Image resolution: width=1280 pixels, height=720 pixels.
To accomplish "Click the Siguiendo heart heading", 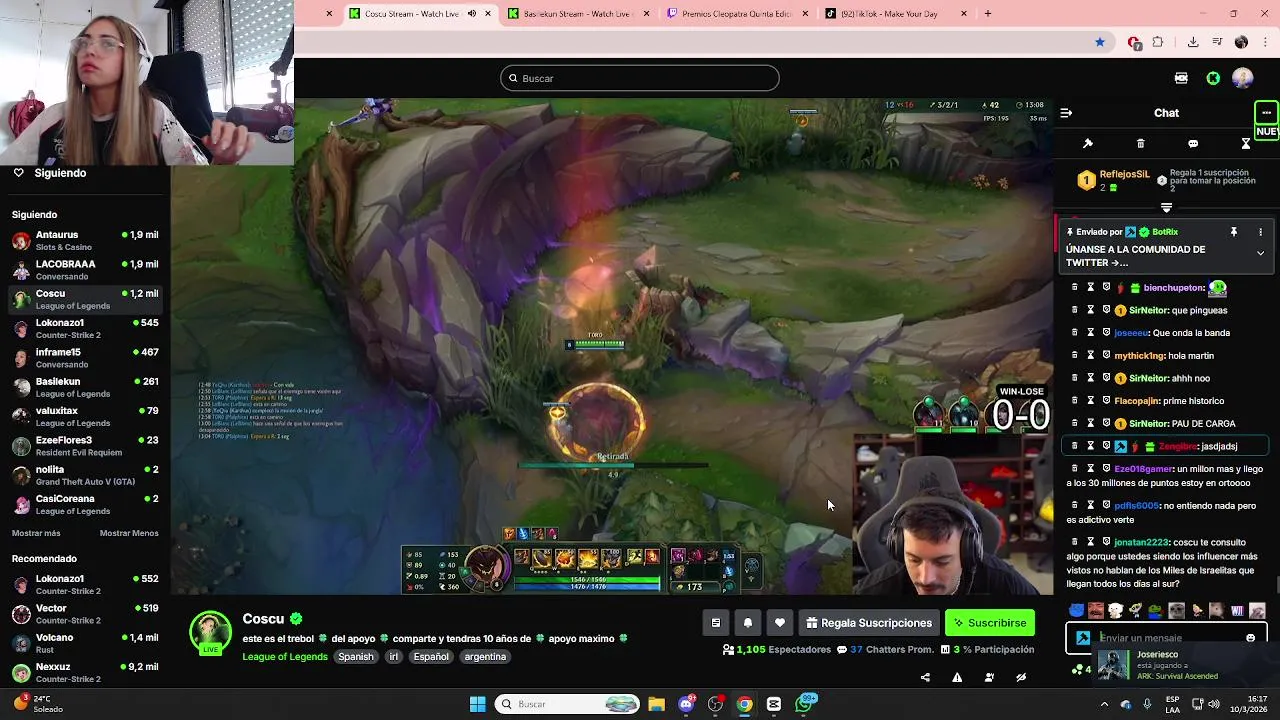I will pyautogui.click(x=50, y=173).
